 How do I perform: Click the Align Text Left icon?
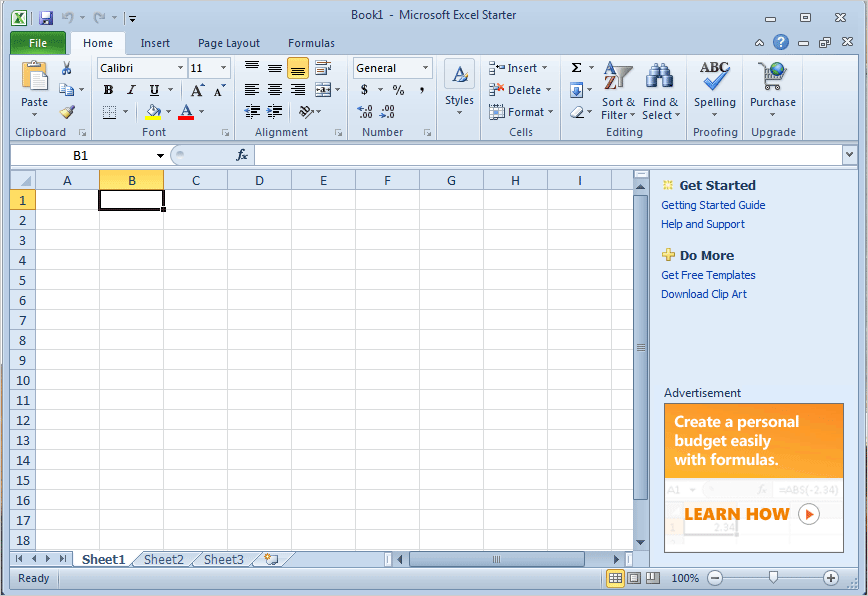(252, 90)
